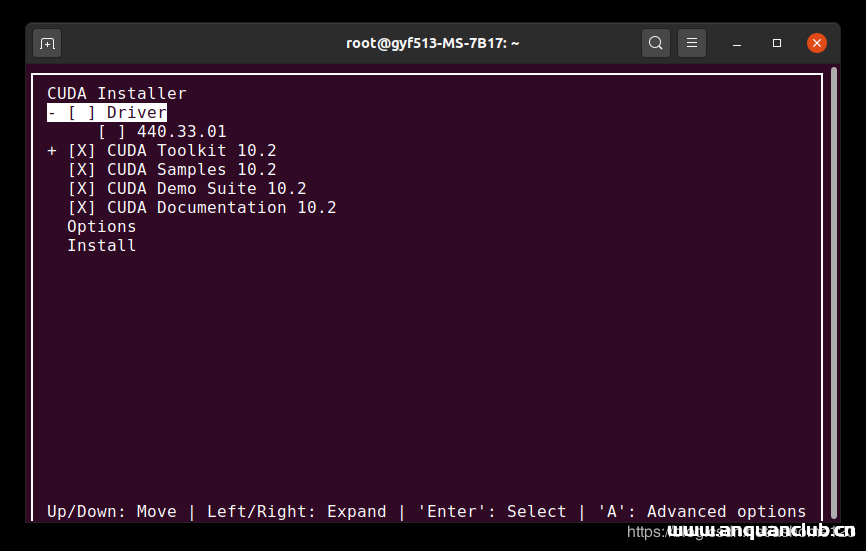Click the CUDA Toolkit 10.2 label
Image resolution: width=866 pixels, height=551 pixels.
192,151
